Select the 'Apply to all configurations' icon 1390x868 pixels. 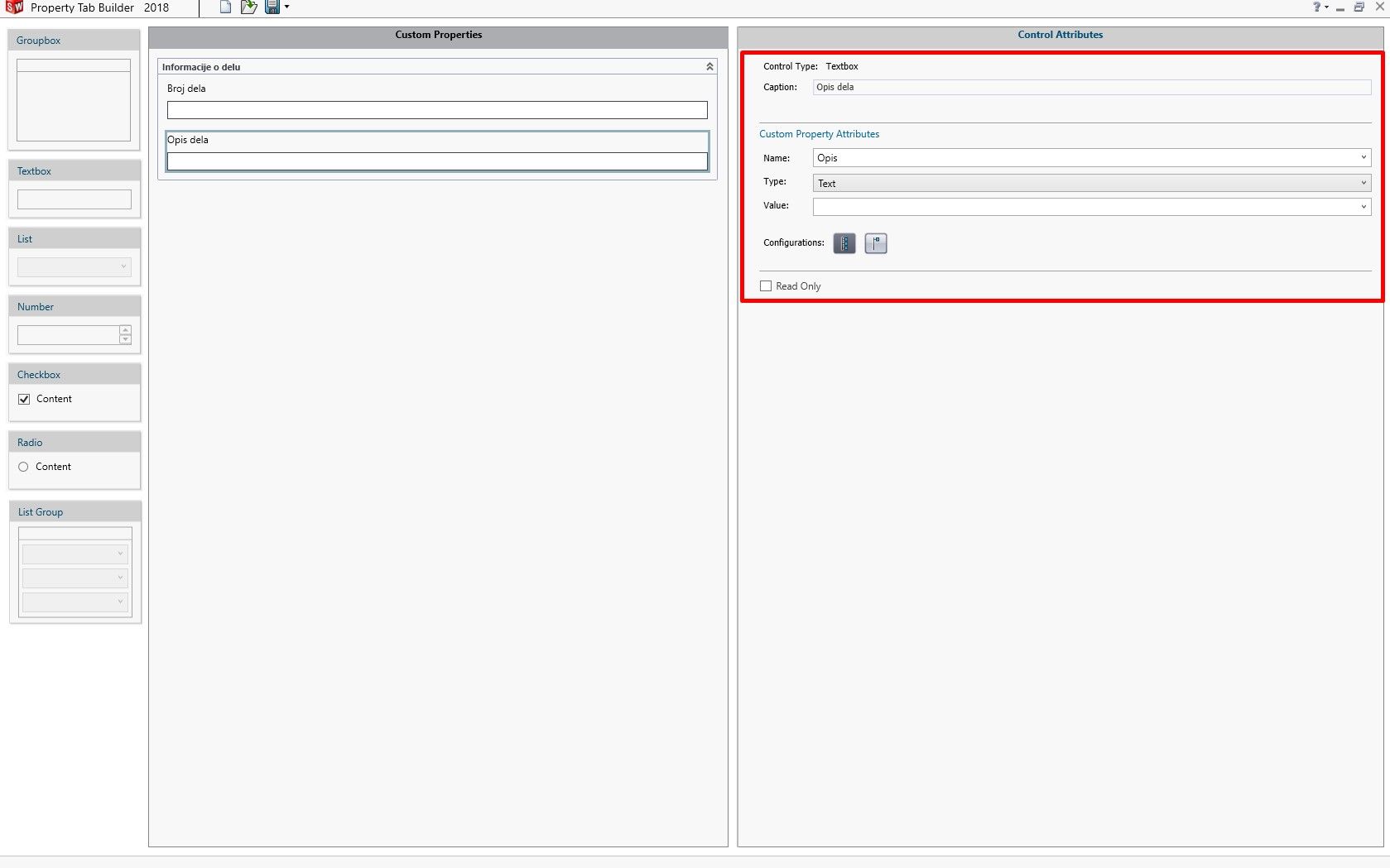pos(844,243)
